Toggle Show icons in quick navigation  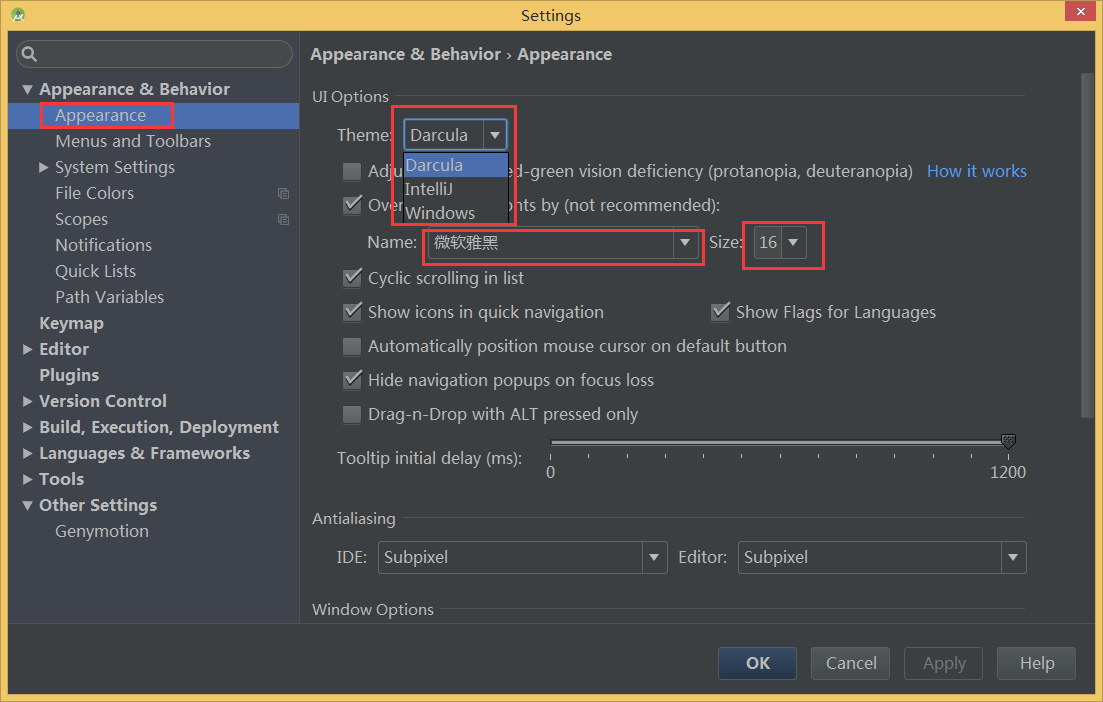[x=352, y=312]
